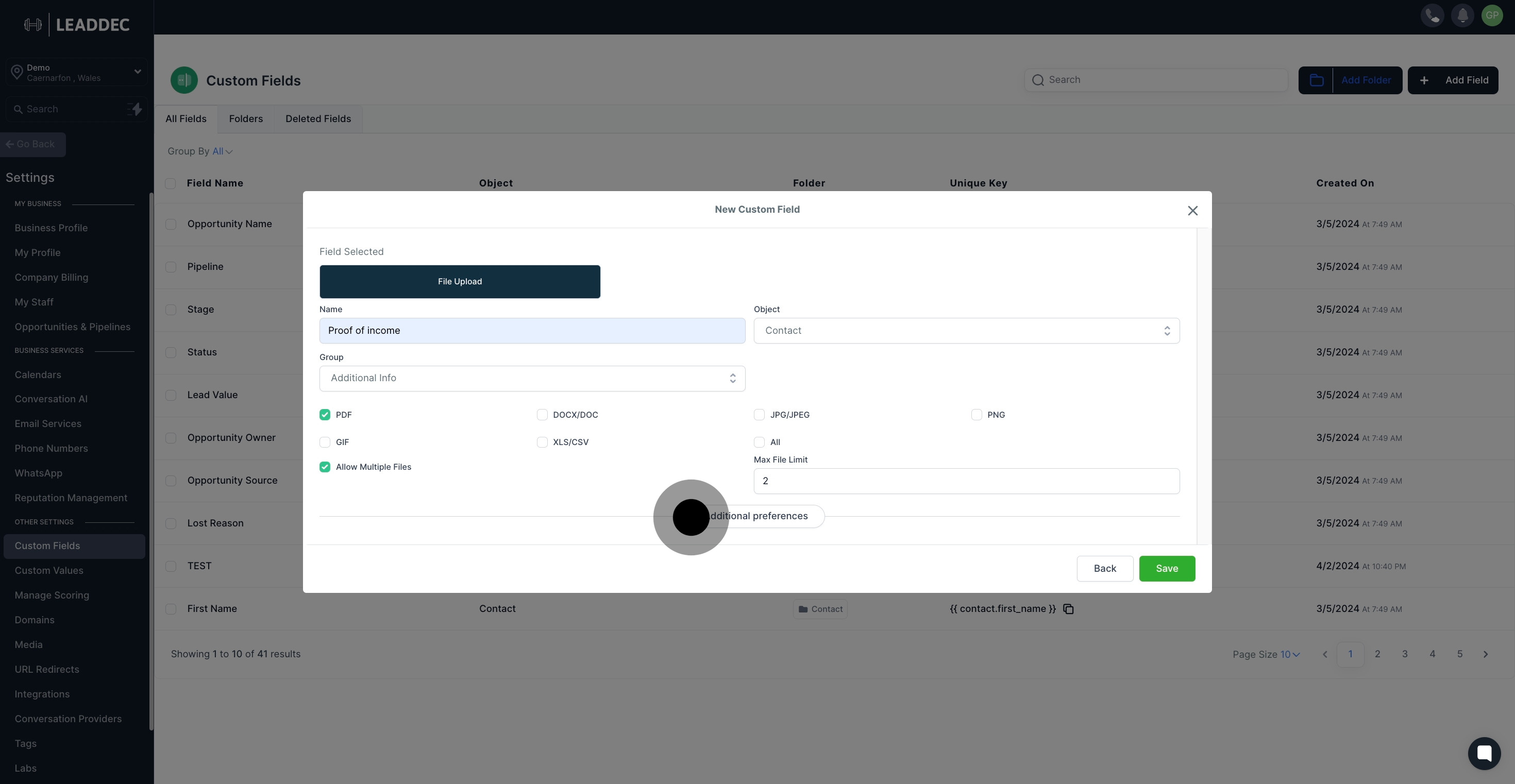
Task: Click the lightning quick actions icon
Action: pos(135,109)
